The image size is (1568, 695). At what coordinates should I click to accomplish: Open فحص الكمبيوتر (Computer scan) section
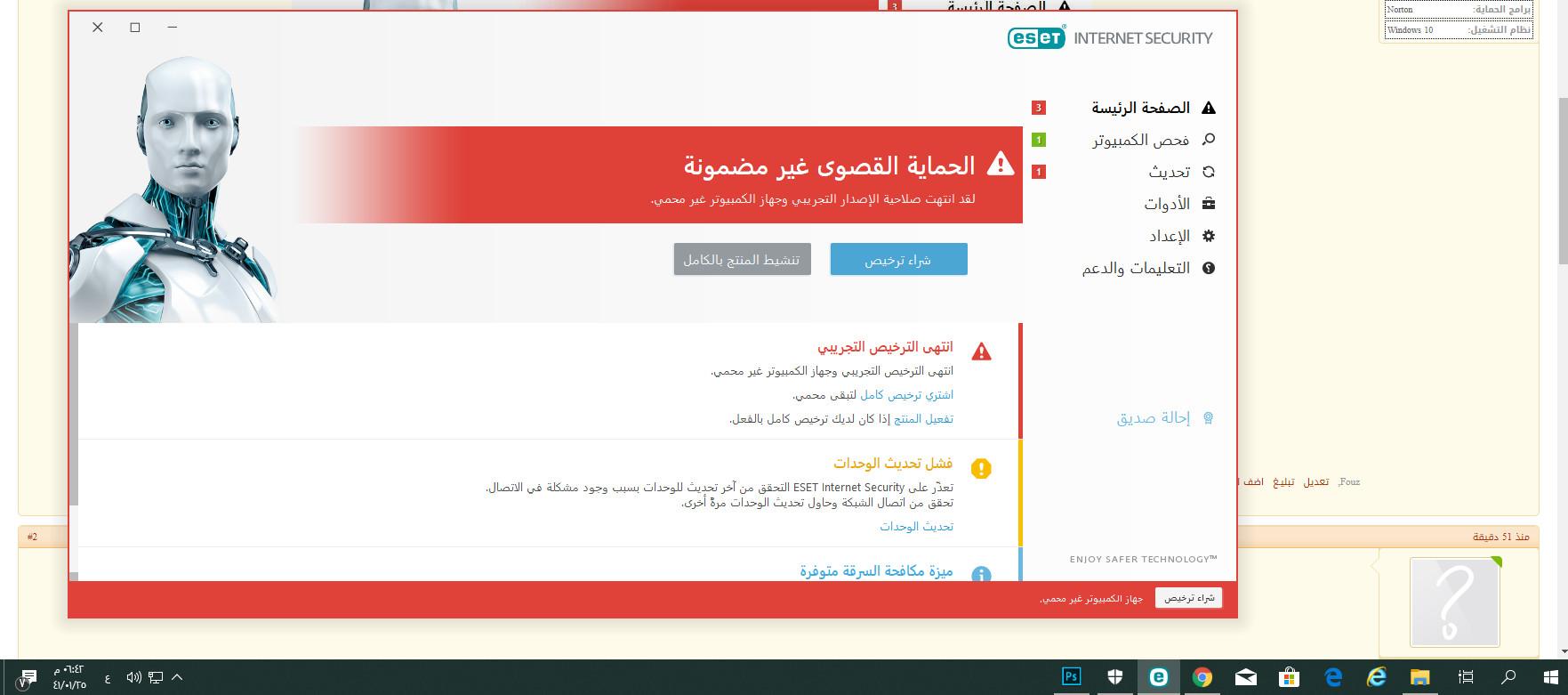coord(1141,140)
